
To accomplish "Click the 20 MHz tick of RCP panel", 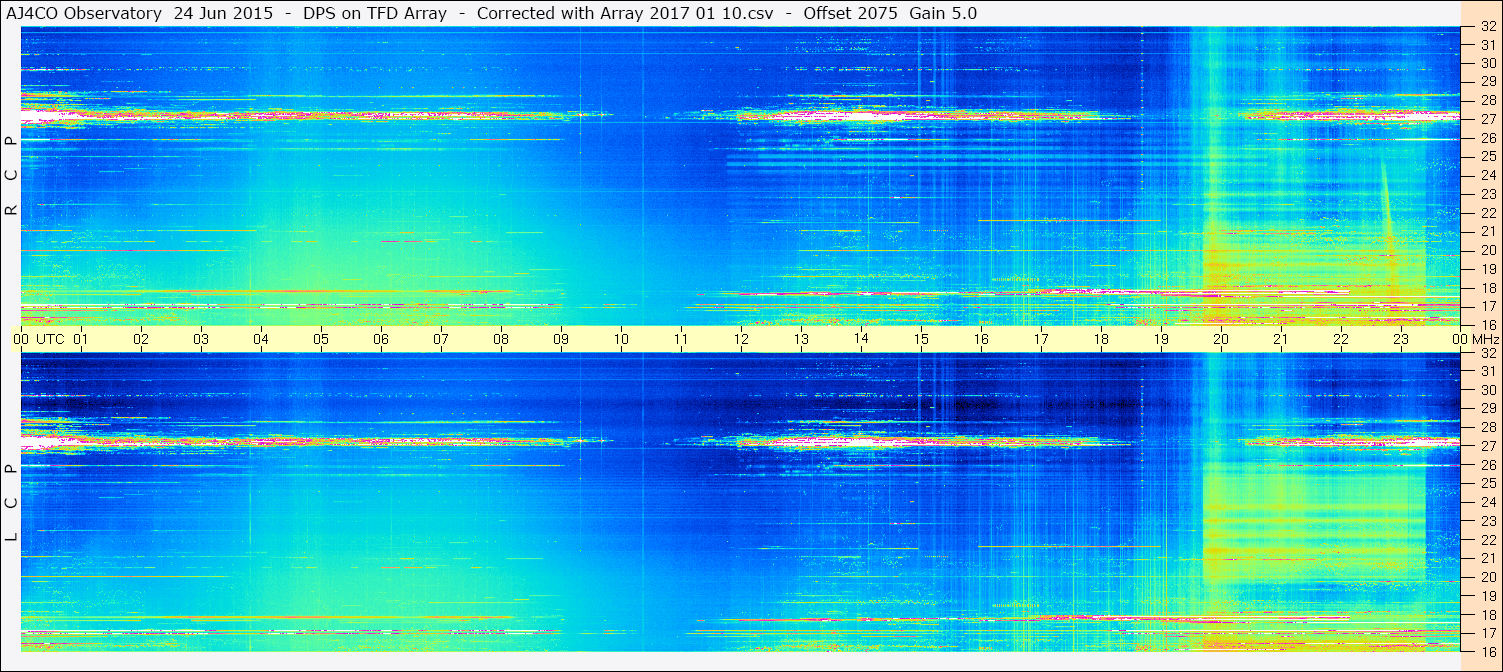I will pos(1487,250).
